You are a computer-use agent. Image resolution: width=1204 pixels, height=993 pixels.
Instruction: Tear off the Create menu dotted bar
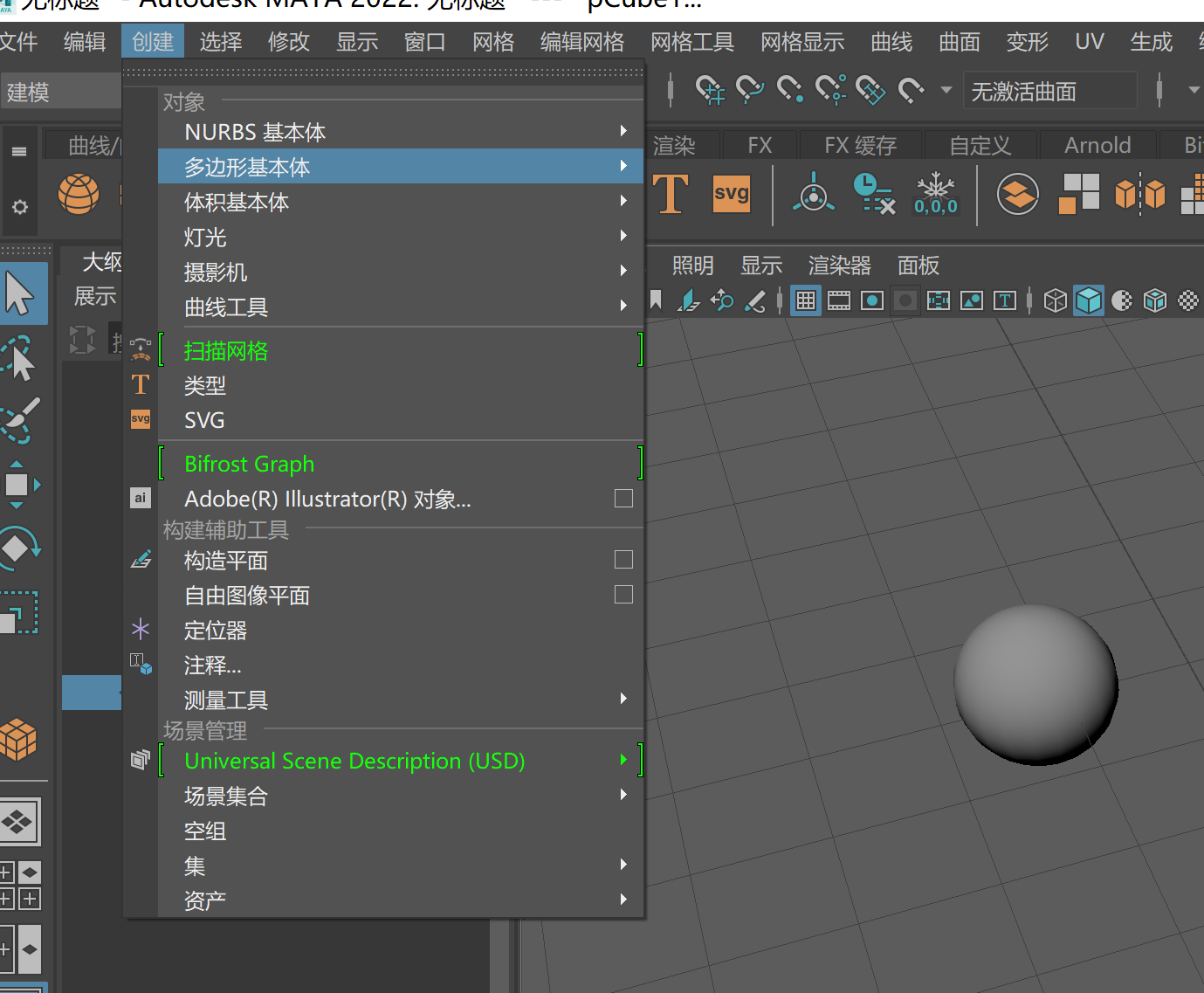[384, 72]
